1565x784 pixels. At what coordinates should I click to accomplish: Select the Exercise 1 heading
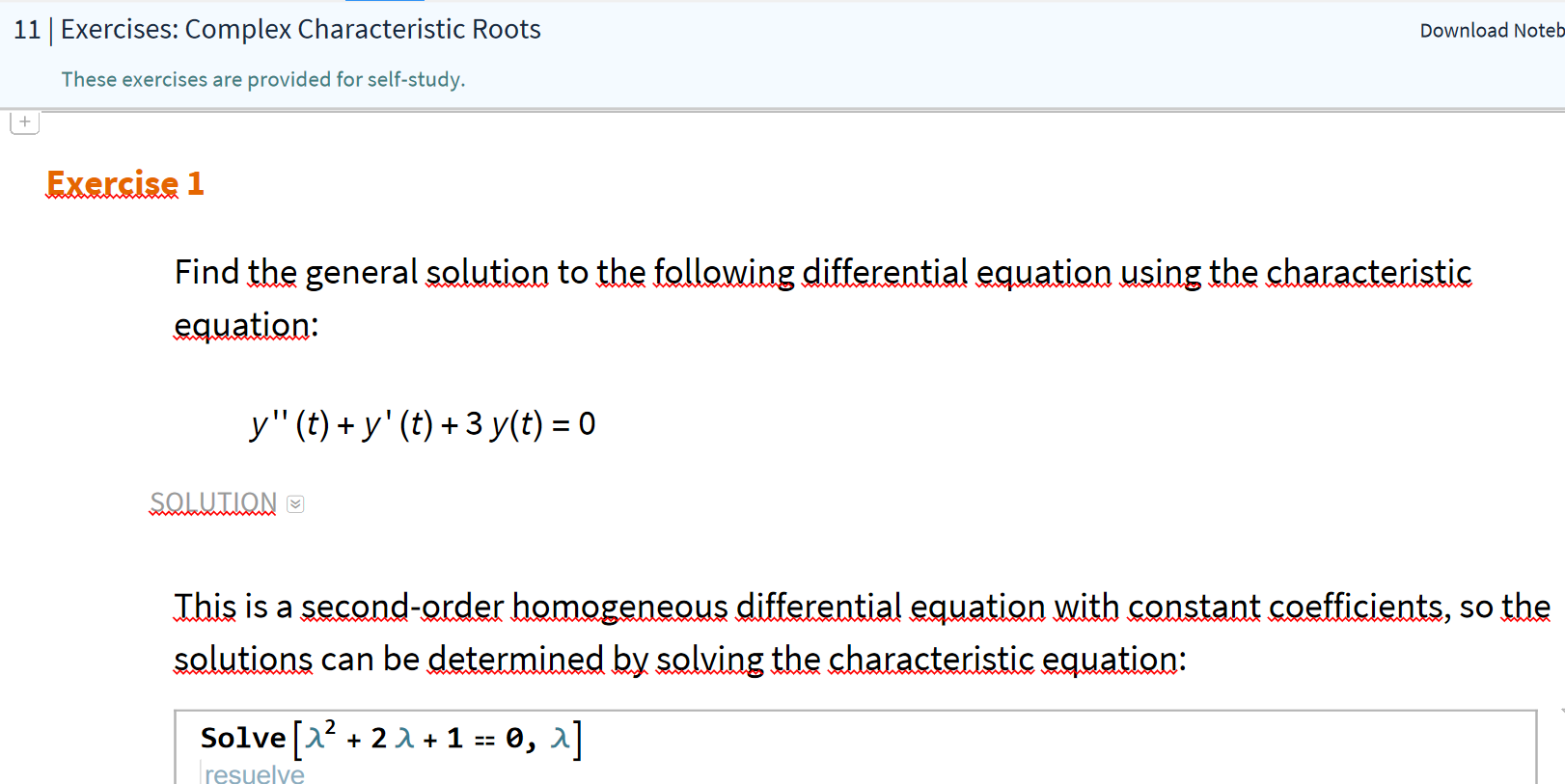(x=125, y=183)
